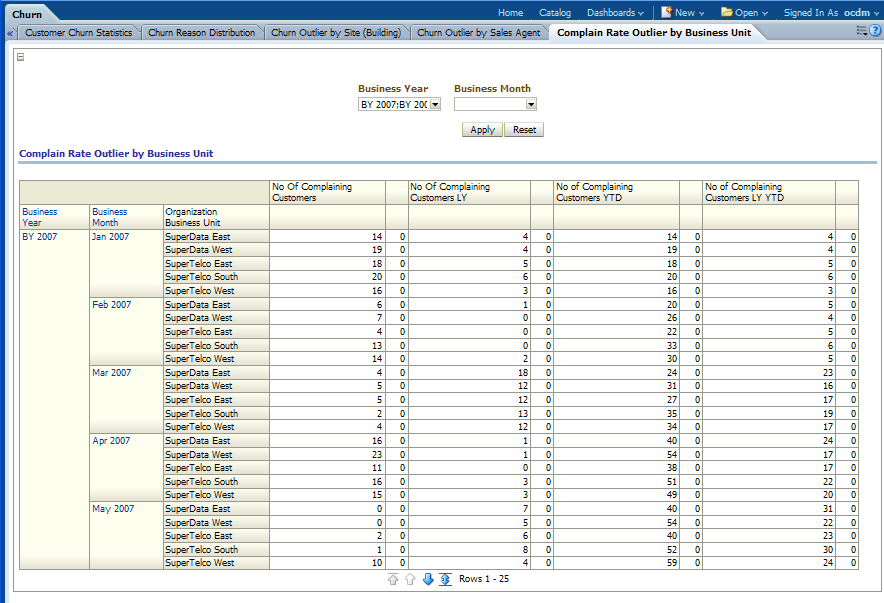Open the page options list icon
This screenshot has height=603, width=884.
click(861, 32)
